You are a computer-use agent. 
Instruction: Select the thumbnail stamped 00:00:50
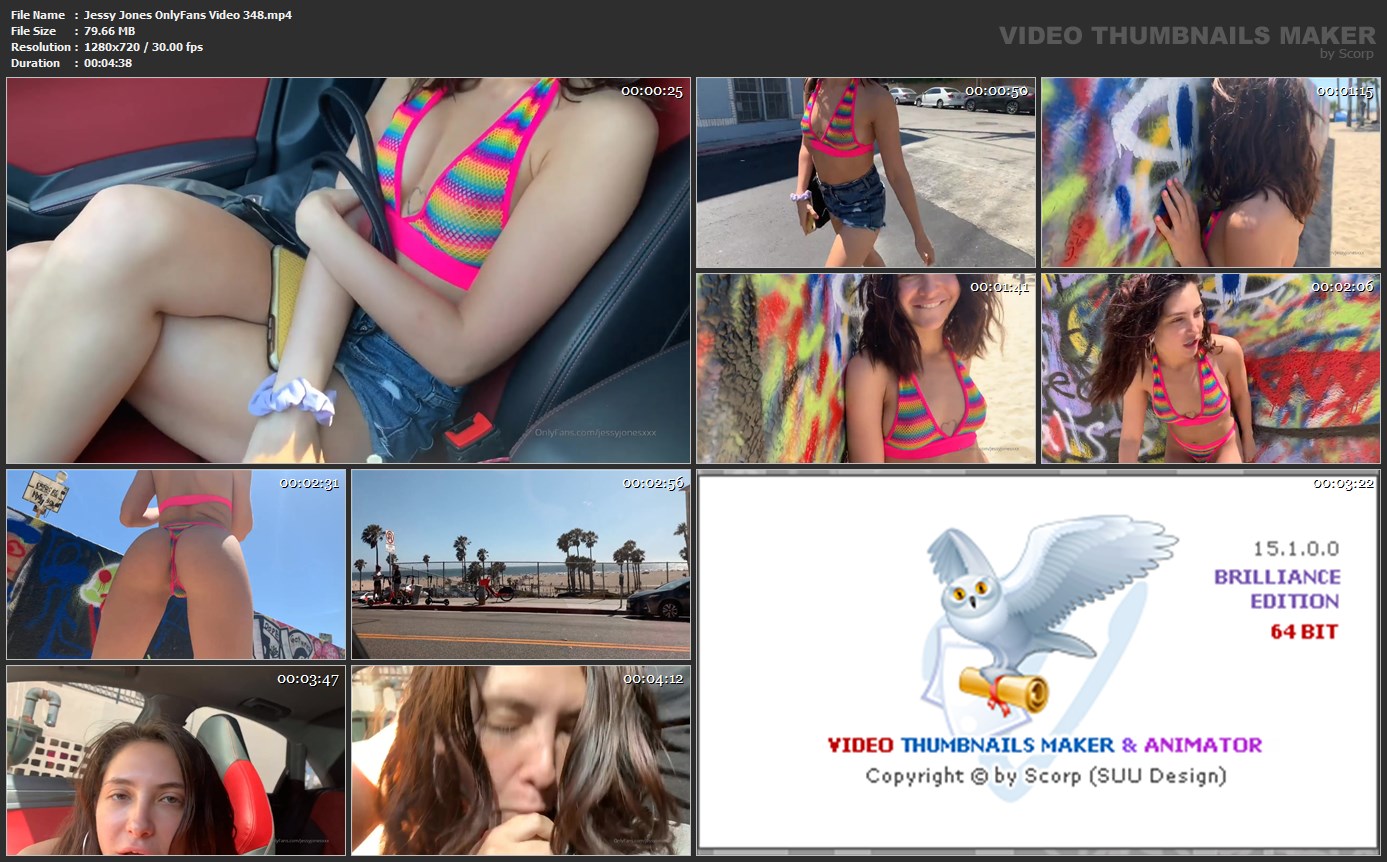tap(866, 172)
